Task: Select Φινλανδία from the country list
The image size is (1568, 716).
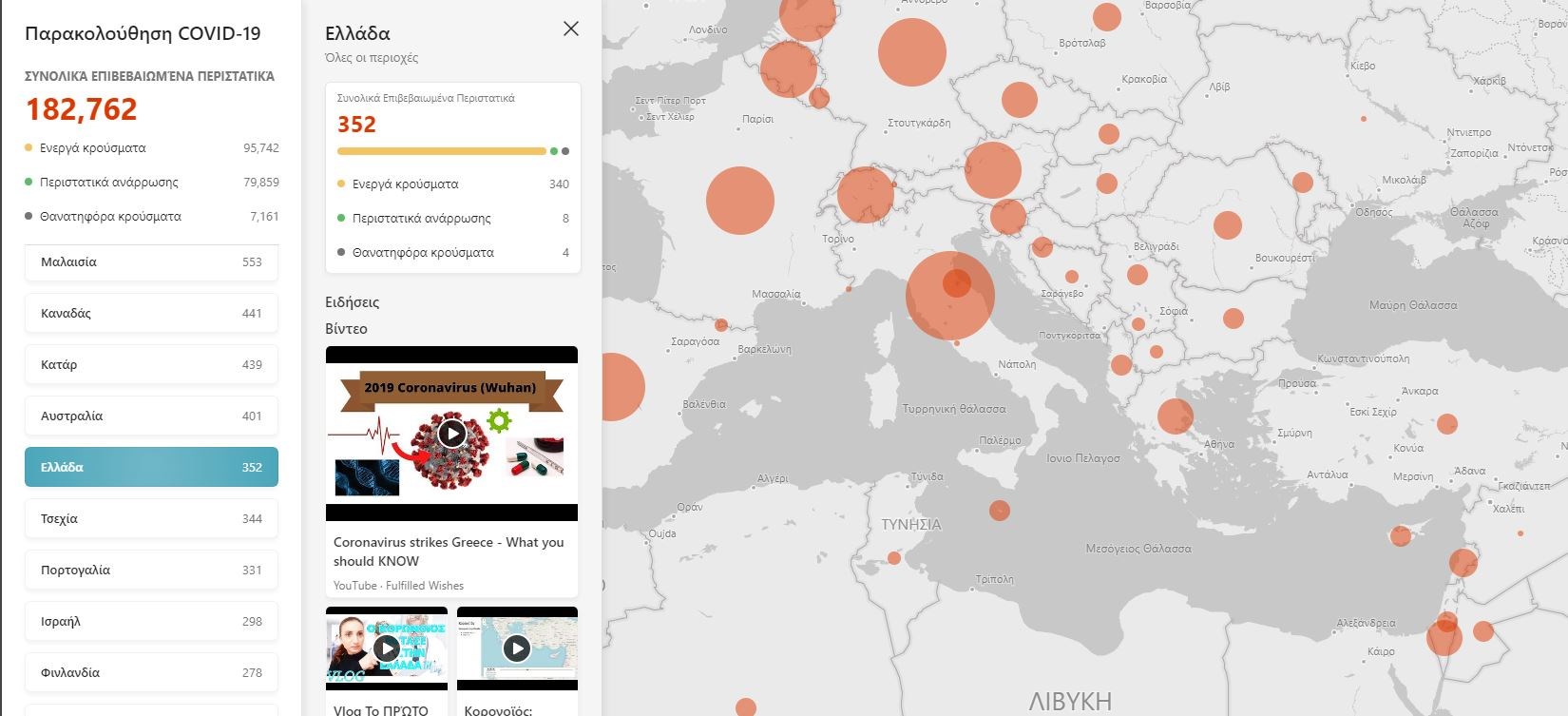Action: [151, 673]
